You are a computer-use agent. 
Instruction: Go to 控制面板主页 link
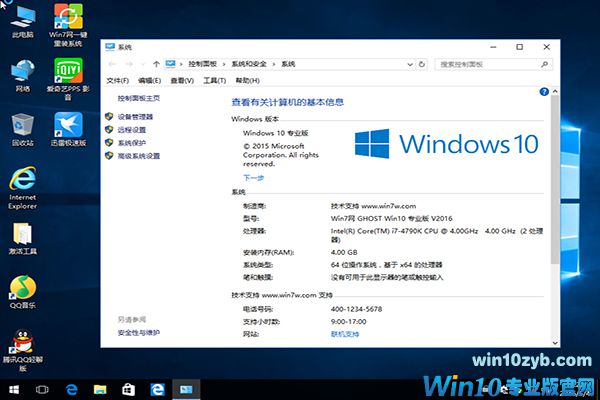click(139, 98)
